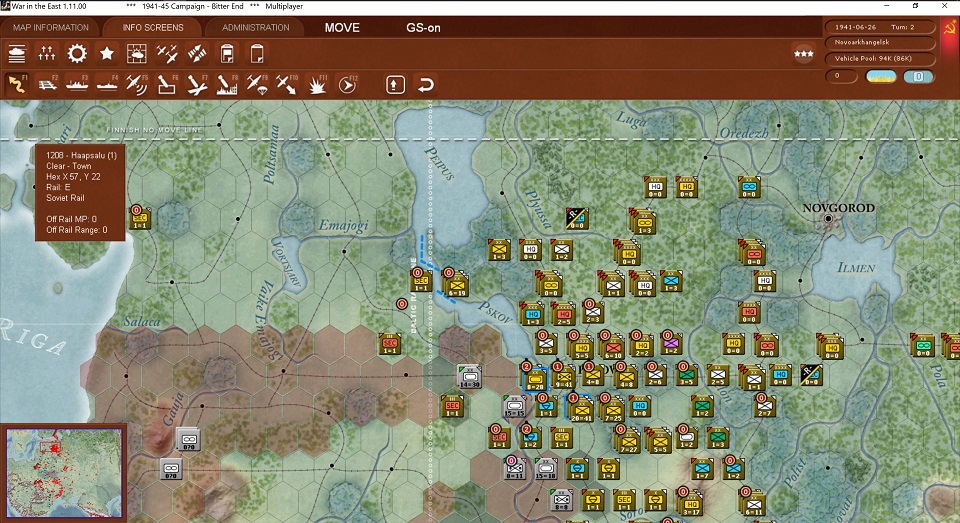Select F7 bomb airfield mode
The image size is (960, 523).
(x=197, y=84)
